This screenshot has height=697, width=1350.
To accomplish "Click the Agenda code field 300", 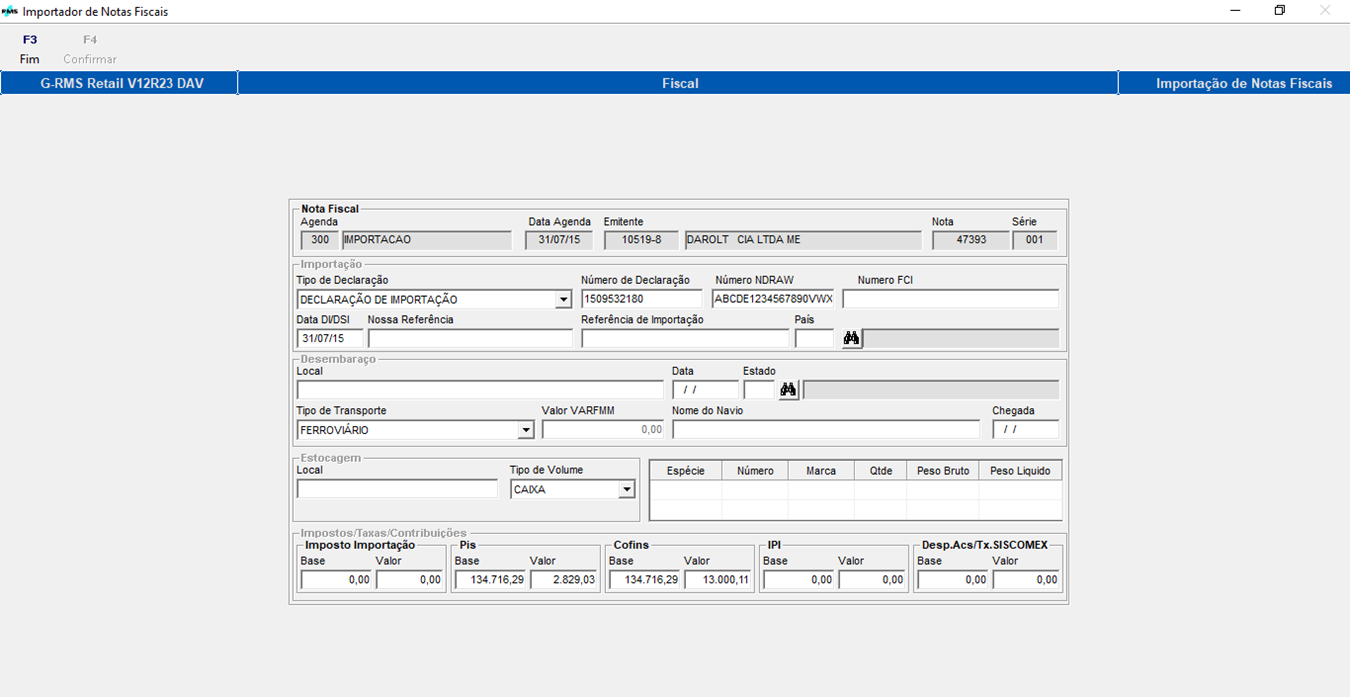I will point(319,240).
